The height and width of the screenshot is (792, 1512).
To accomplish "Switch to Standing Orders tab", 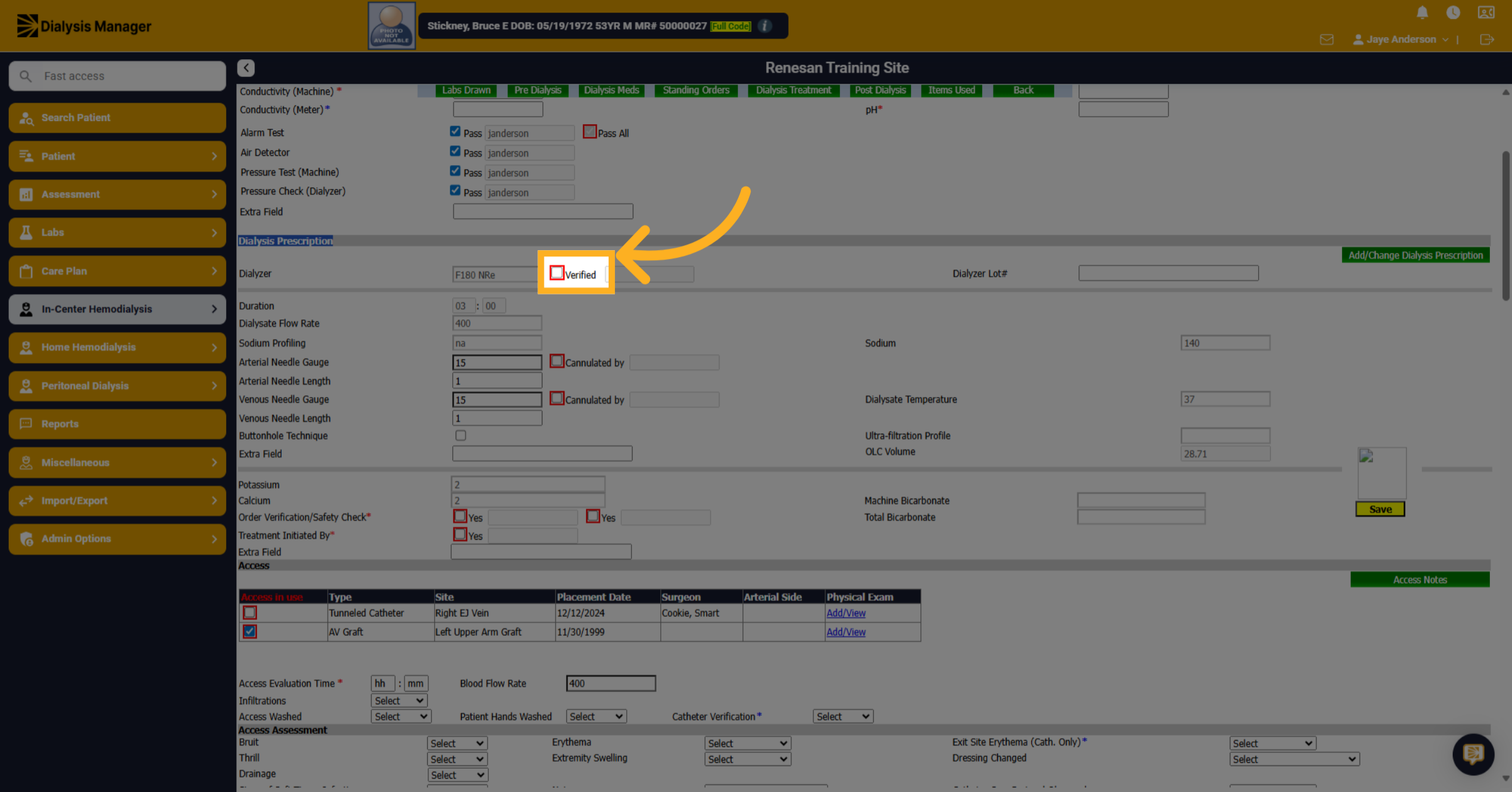I will tap(696, 90).
